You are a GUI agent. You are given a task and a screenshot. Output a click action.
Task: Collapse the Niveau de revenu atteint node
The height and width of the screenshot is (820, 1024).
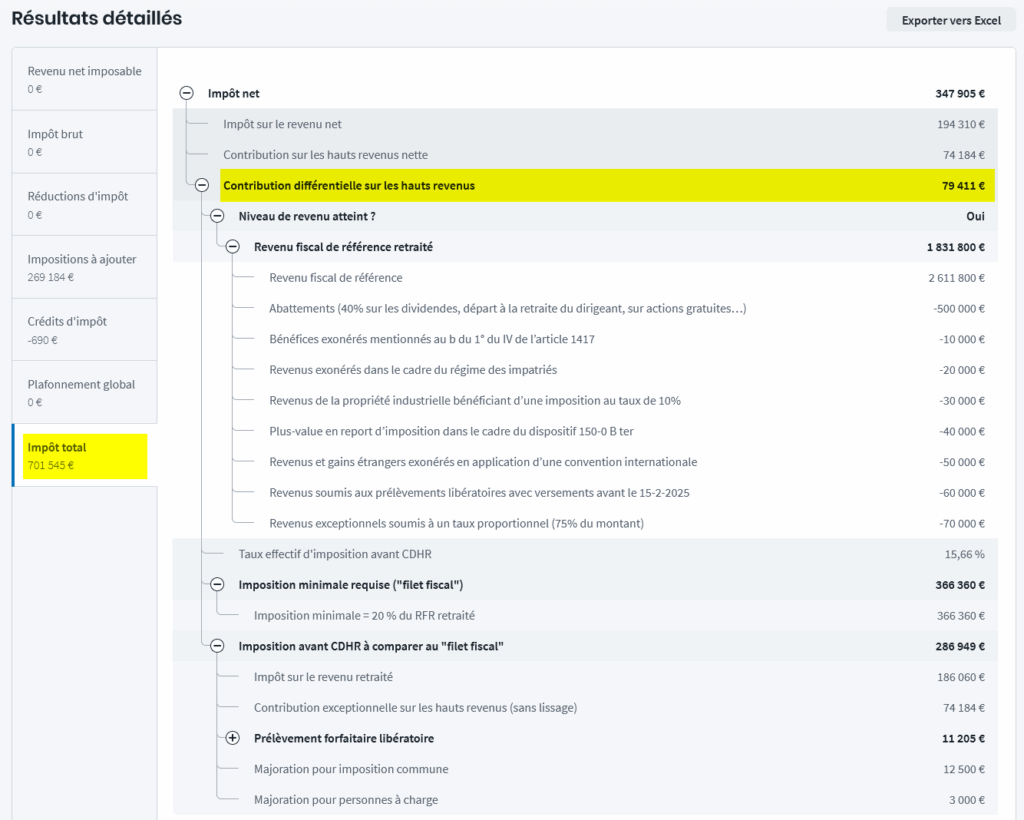coord(217,216)
